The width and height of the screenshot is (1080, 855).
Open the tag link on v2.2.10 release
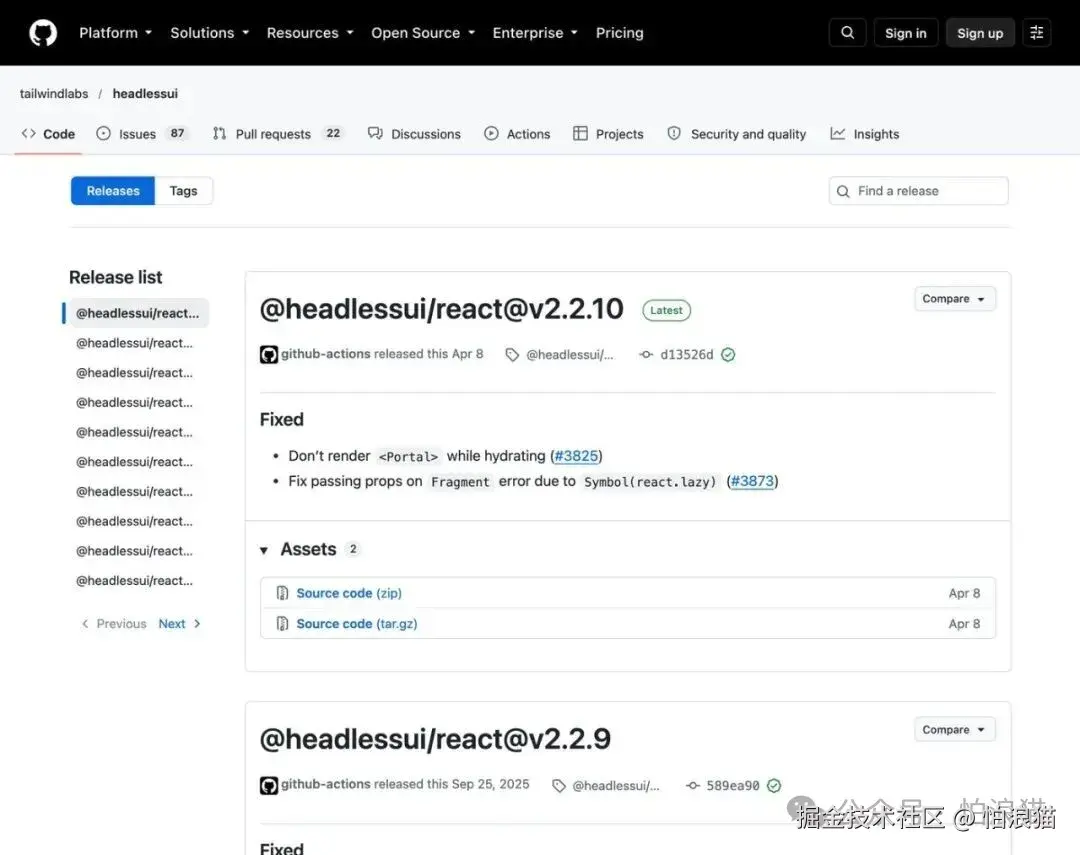pos(570,355)
